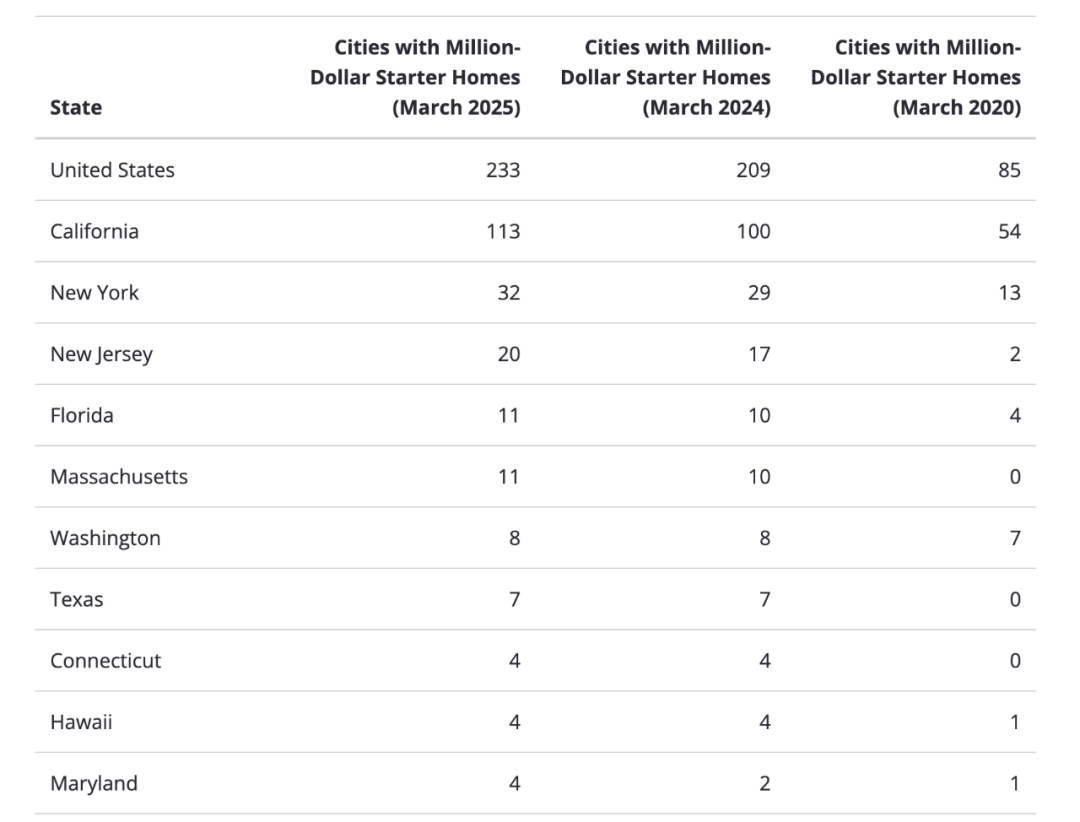Select California's March 2024 value 100
The width and height of the screenshot is (1080, 822).
click(752, 231)
